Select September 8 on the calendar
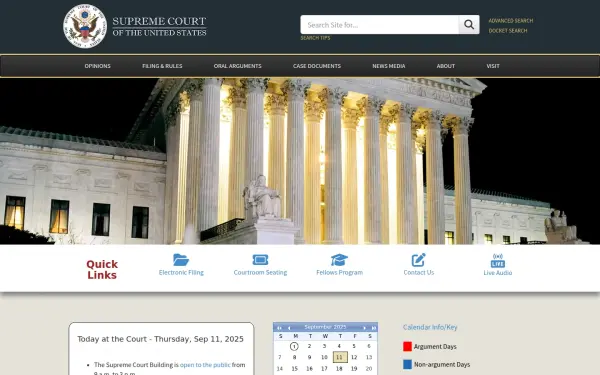Screen dimensions: 600x375 (x=294, y=357)
